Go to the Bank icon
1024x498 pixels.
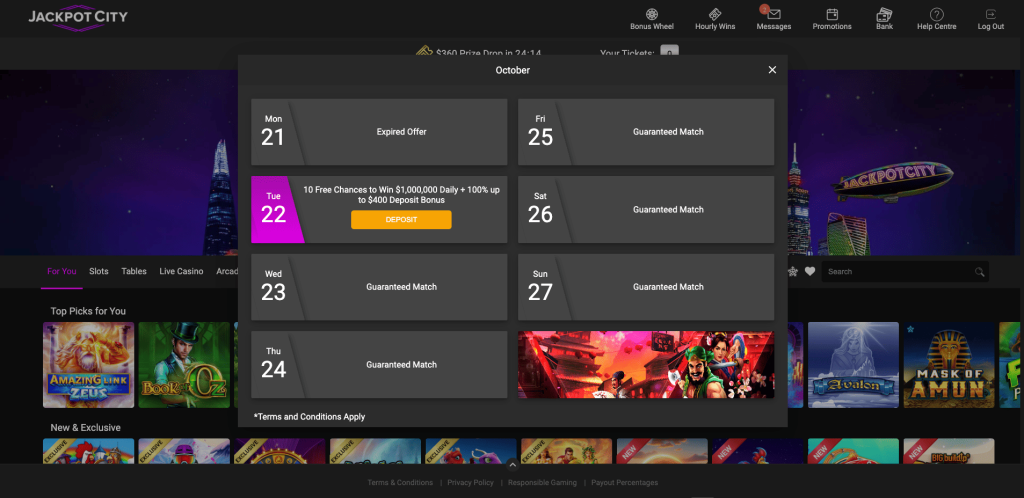[884, 14]
